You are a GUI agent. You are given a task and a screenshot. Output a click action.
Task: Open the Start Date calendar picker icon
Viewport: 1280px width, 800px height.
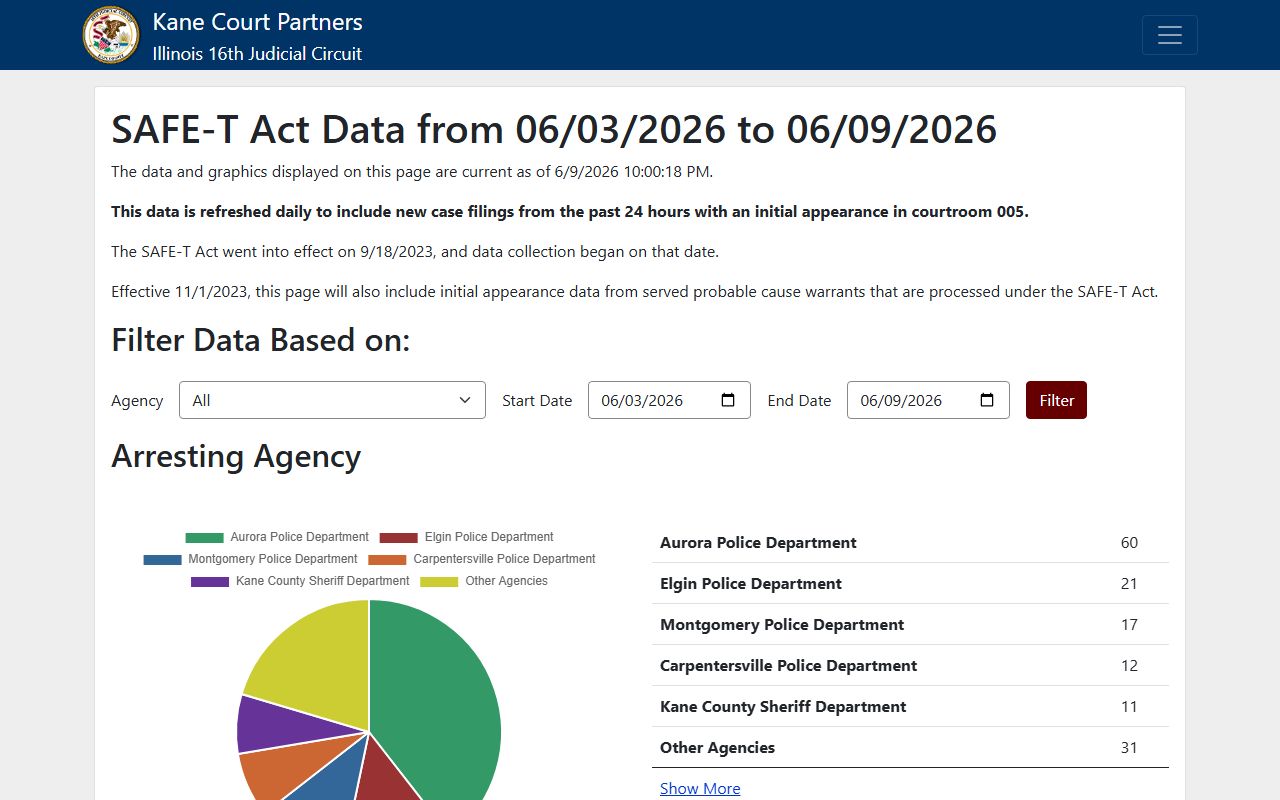(x=728, y=400)
